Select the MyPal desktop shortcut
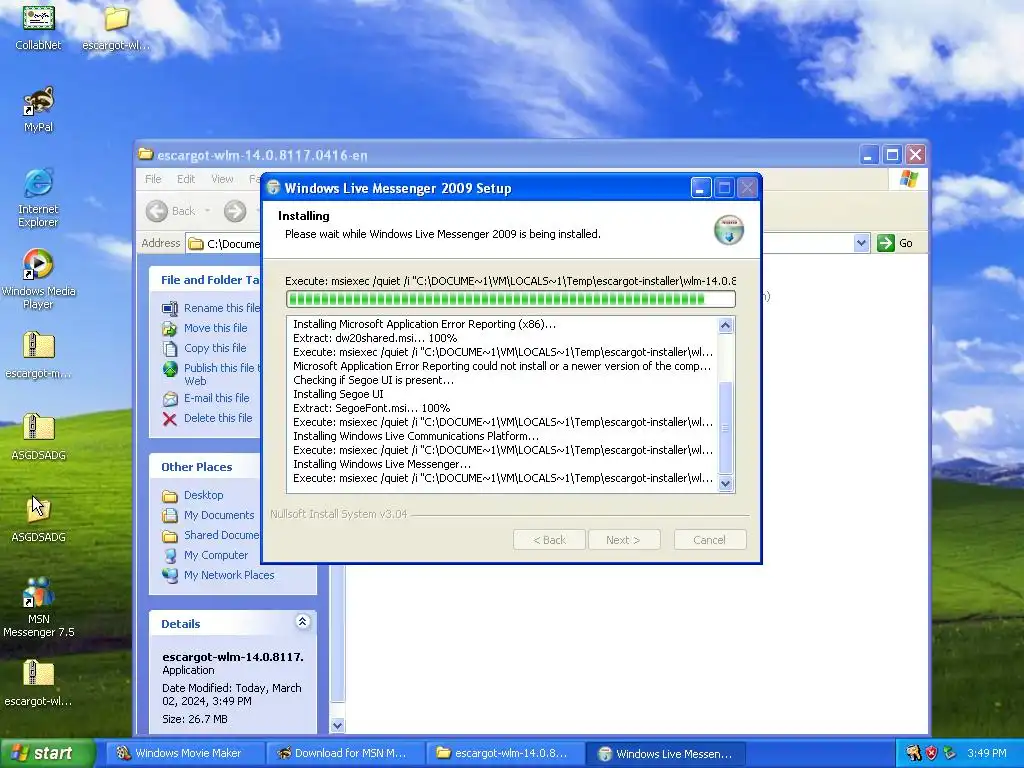Image resolution: width=1024 pixels, height=768 pixels. point(38,110)
